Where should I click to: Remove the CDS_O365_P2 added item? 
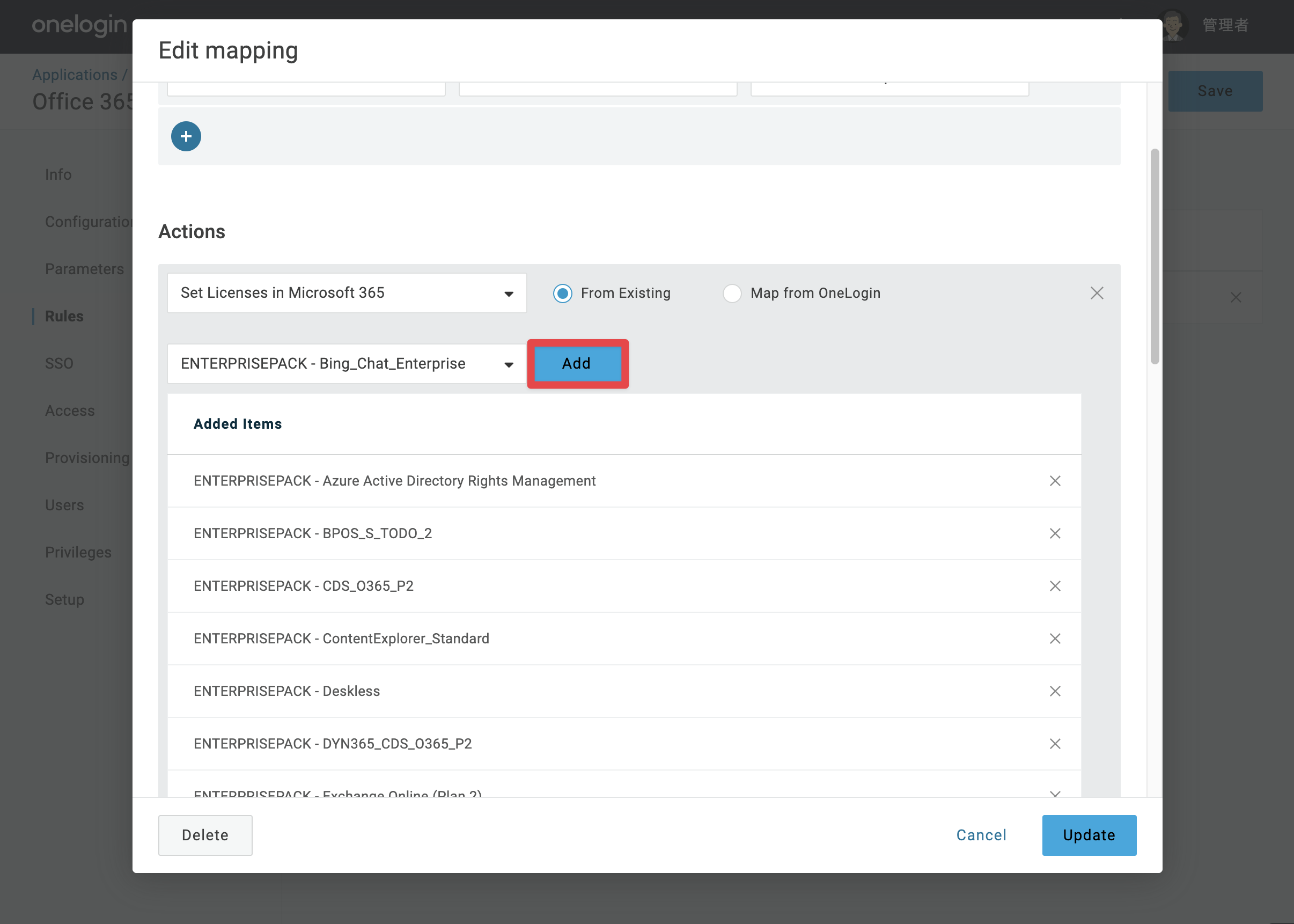click(1055, 586)
